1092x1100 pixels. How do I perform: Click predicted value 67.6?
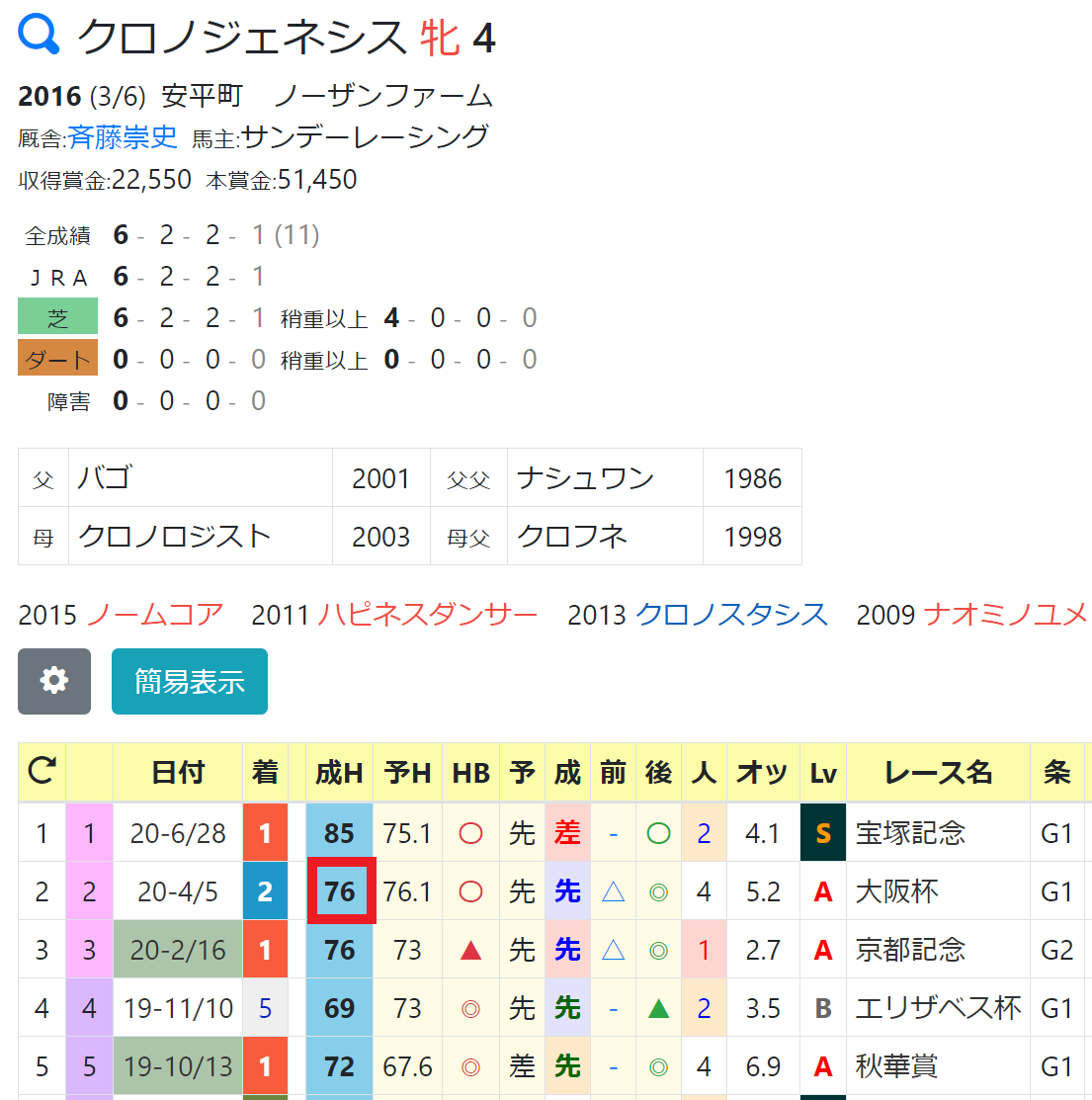click(x=407, y=1066)
